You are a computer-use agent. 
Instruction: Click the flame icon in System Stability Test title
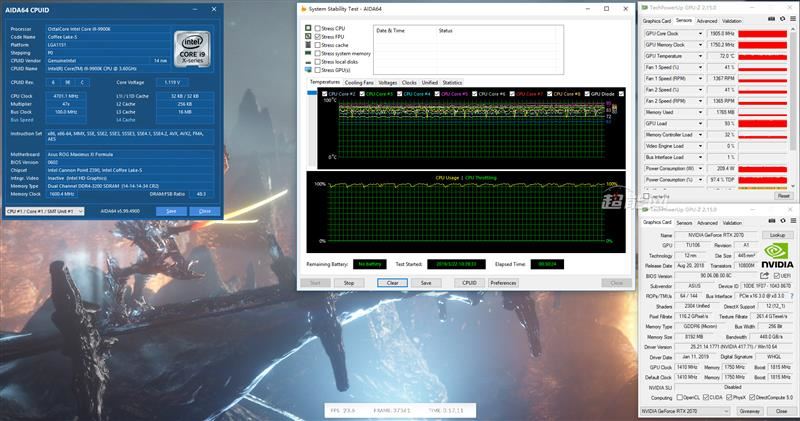(x=304, y=9)
